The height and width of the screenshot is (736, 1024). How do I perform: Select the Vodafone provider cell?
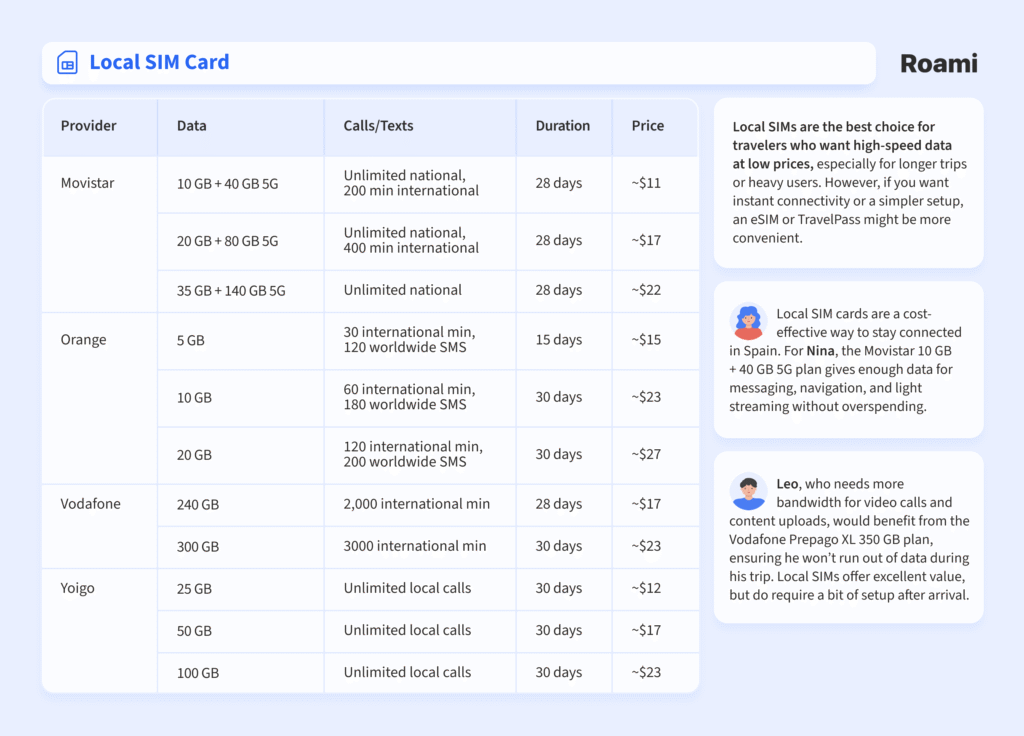90,504
